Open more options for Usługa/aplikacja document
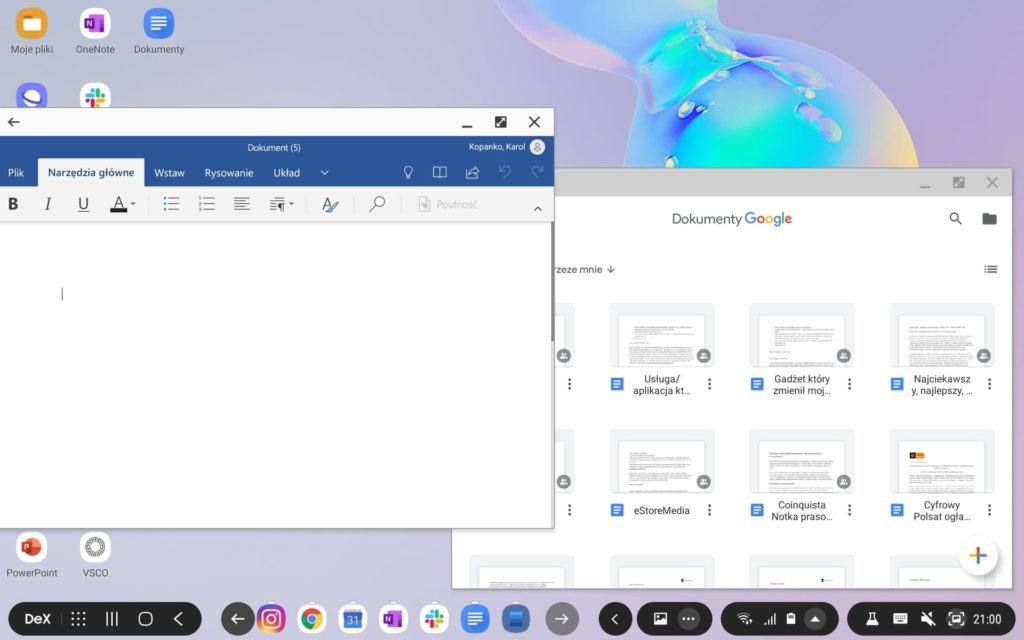The height and width of the screenshot is (640, 1024). 710,384
